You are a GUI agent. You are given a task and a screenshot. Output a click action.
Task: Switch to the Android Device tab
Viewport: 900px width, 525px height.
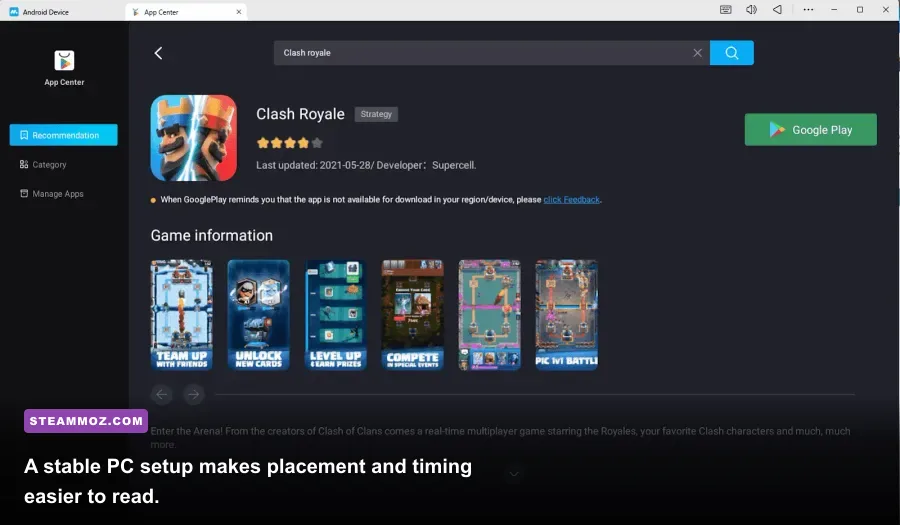pos(39,11)
